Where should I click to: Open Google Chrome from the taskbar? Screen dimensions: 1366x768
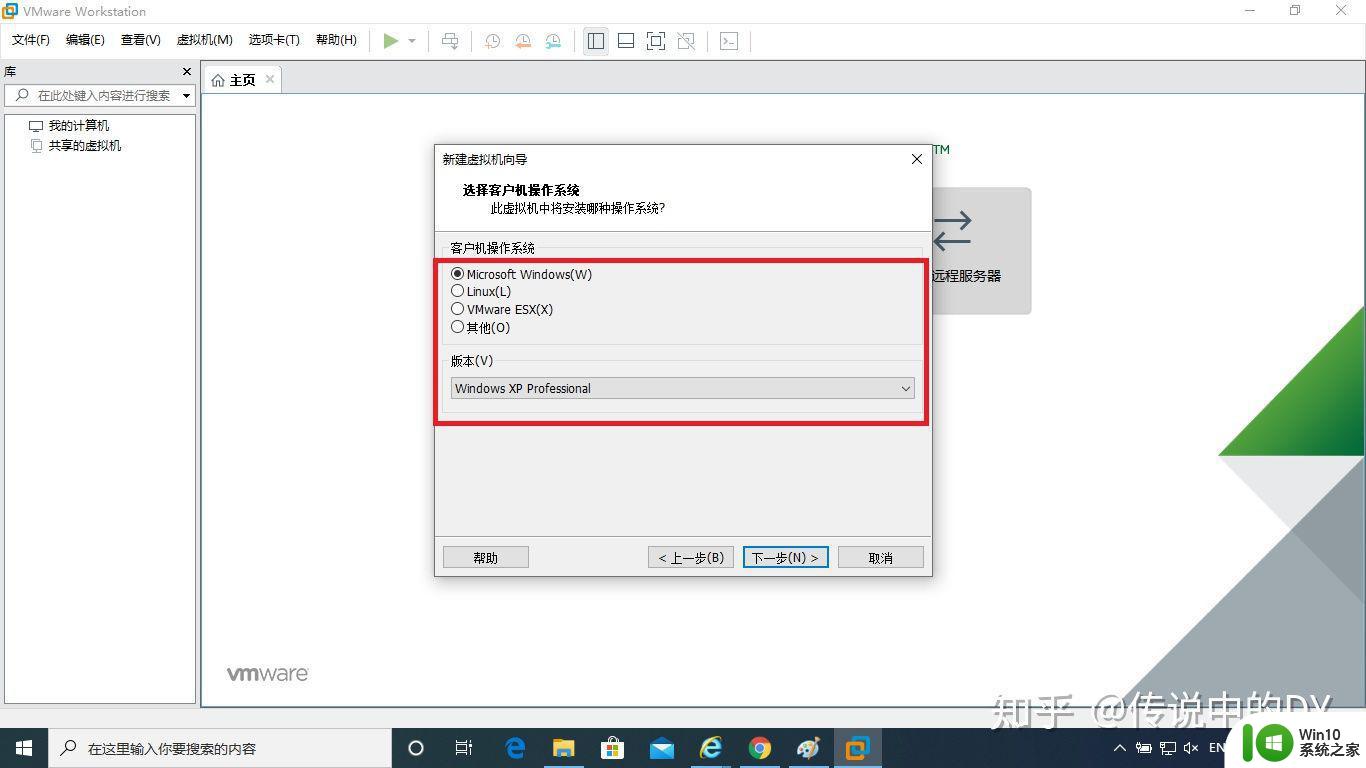coord(759,748)
